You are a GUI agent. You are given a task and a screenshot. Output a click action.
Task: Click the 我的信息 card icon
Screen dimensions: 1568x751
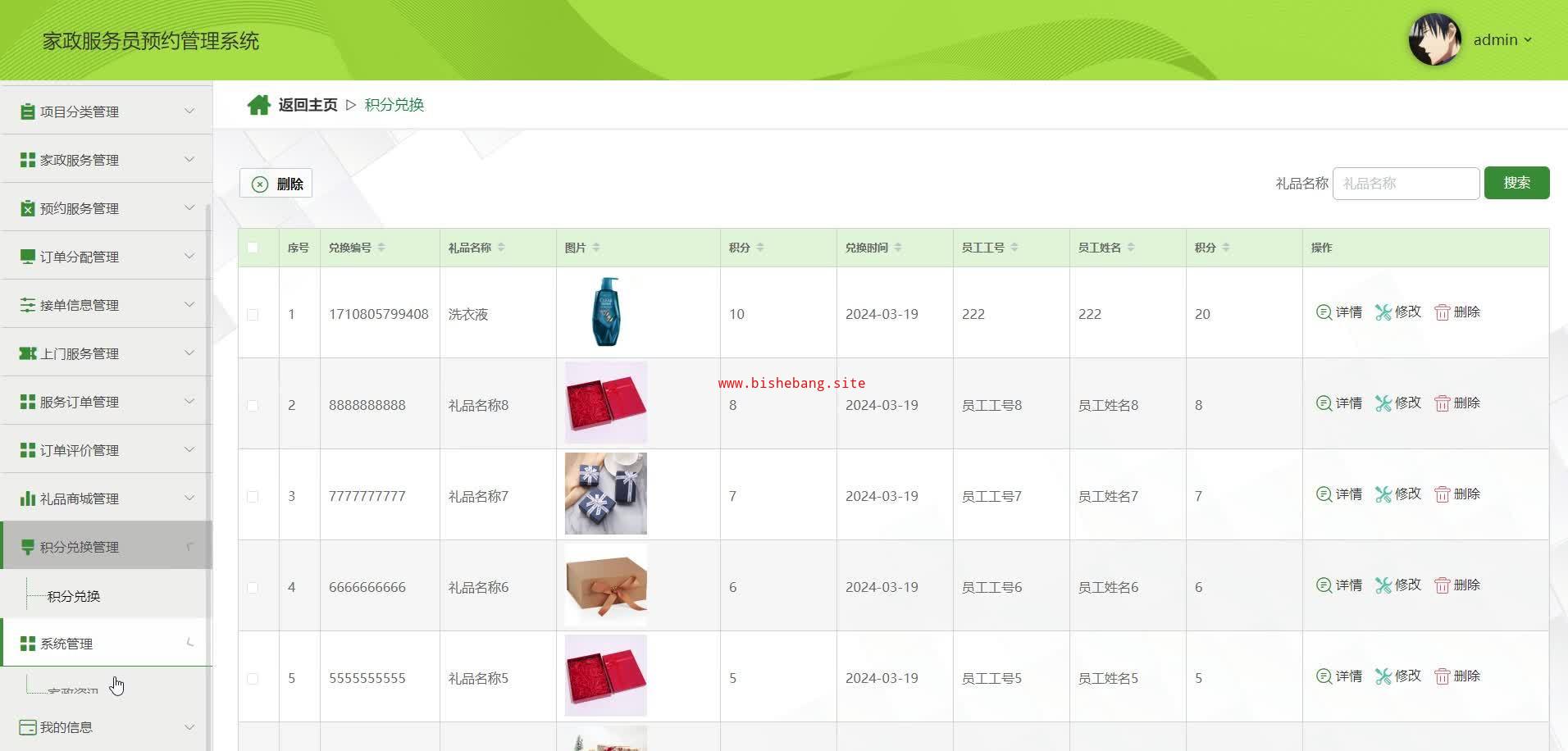pos(28,727)
